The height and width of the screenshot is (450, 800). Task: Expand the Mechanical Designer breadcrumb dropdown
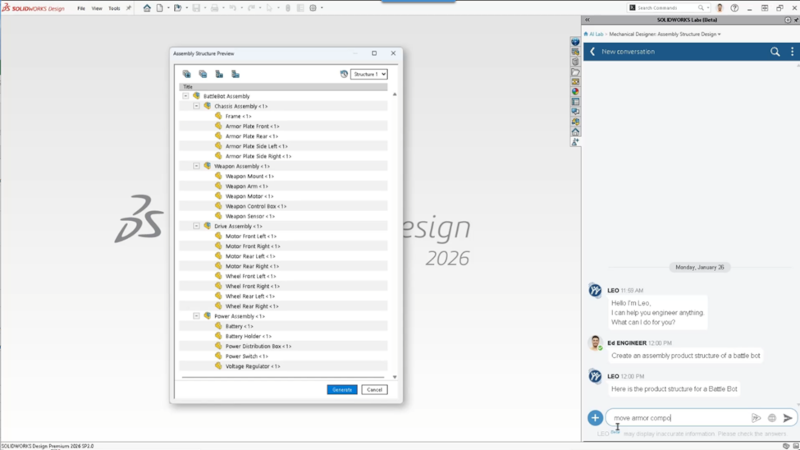719,34
